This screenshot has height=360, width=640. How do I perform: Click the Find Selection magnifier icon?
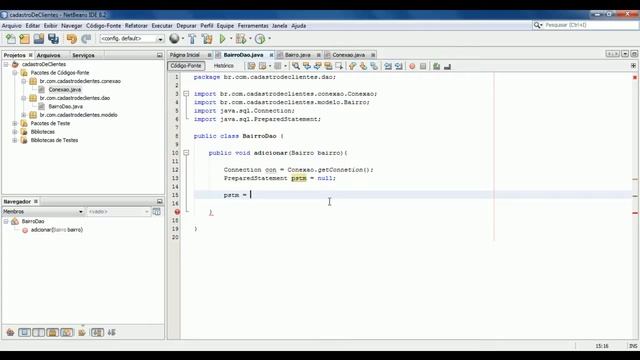[296, 66]
